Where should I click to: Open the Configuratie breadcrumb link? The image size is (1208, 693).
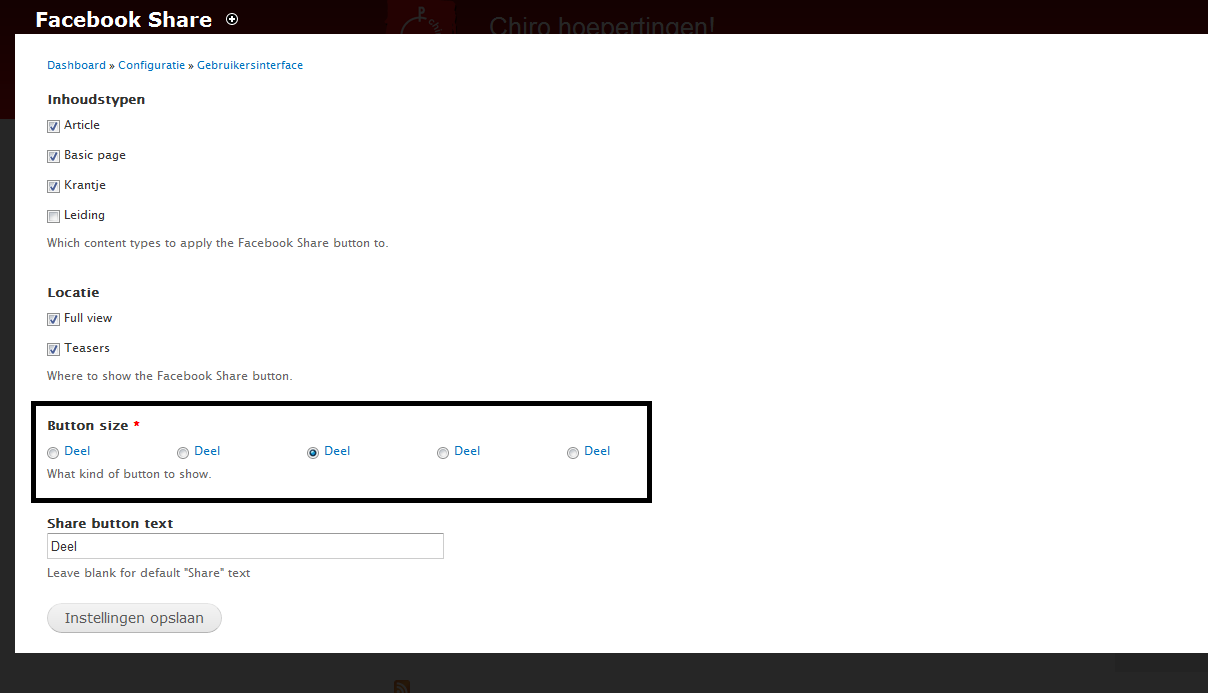(x=151, y=65)
